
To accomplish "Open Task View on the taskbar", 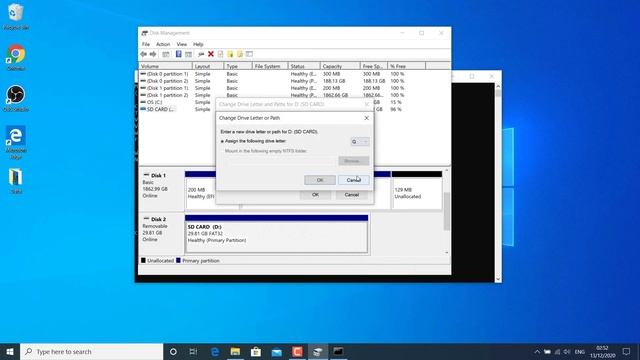I will click(x=193, y=351).
